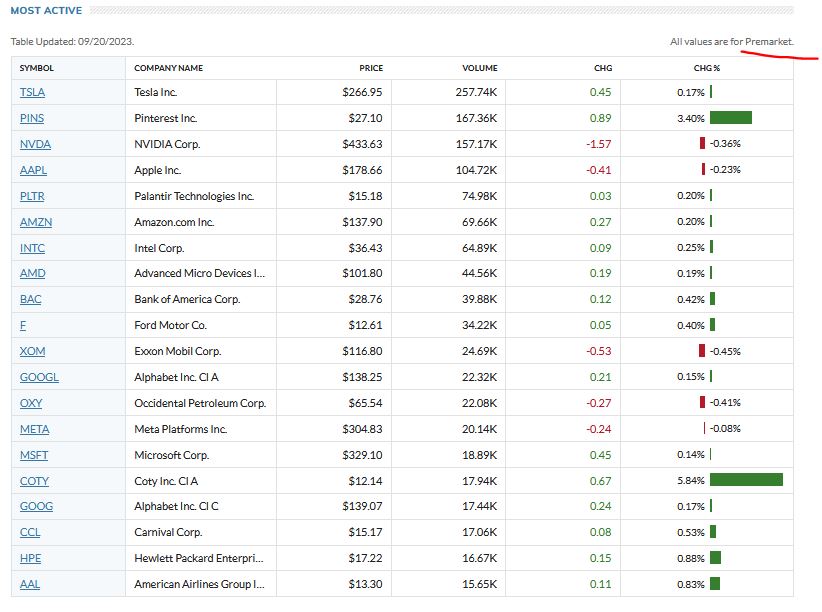Open the INTC stock link
The height and width of the screenshot is (612, 822).
coord(32,248)
